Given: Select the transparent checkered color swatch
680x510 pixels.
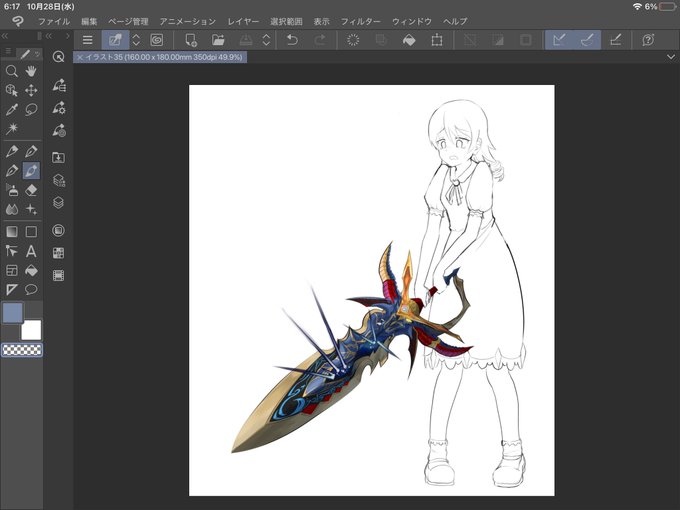Looking at the screenshot, I should [x=22, y=350].
